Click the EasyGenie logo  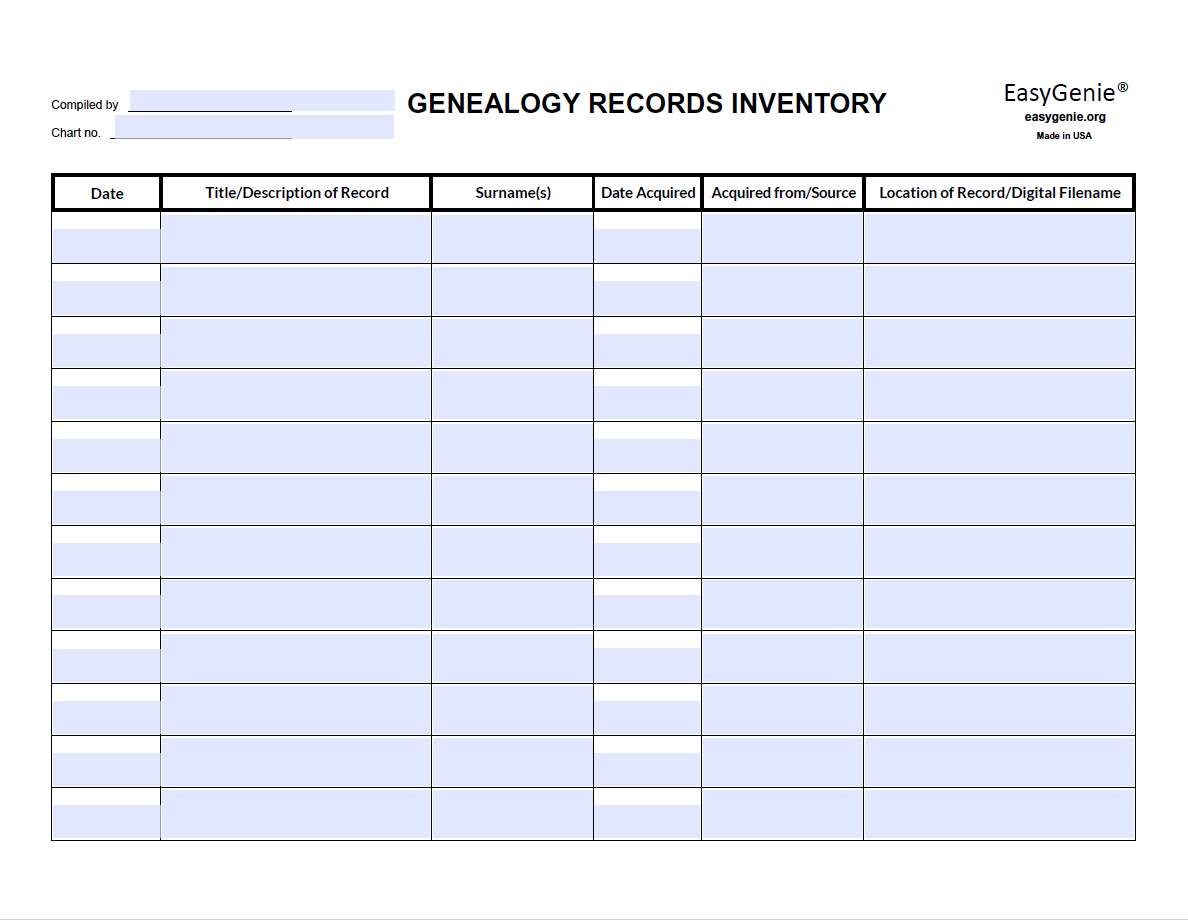pos(1064,93)
